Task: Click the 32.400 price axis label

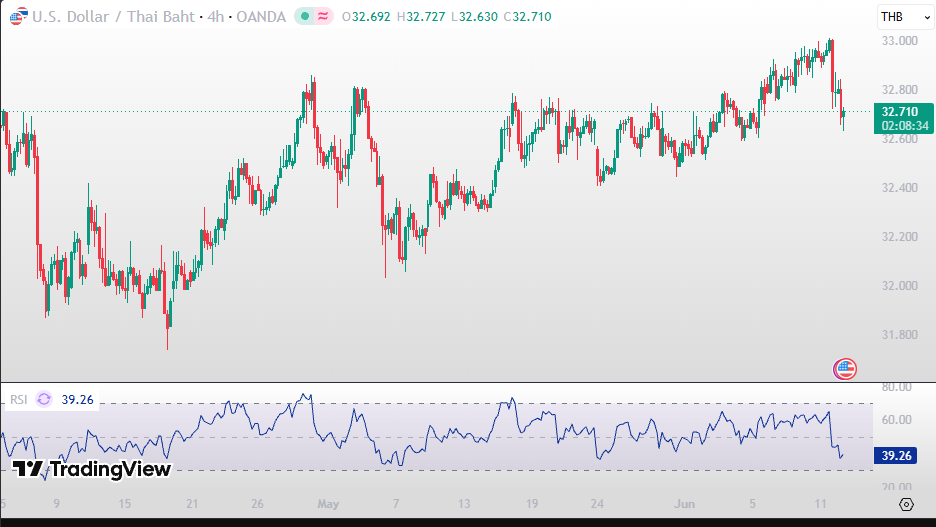Action: click(x=900, y=187)
